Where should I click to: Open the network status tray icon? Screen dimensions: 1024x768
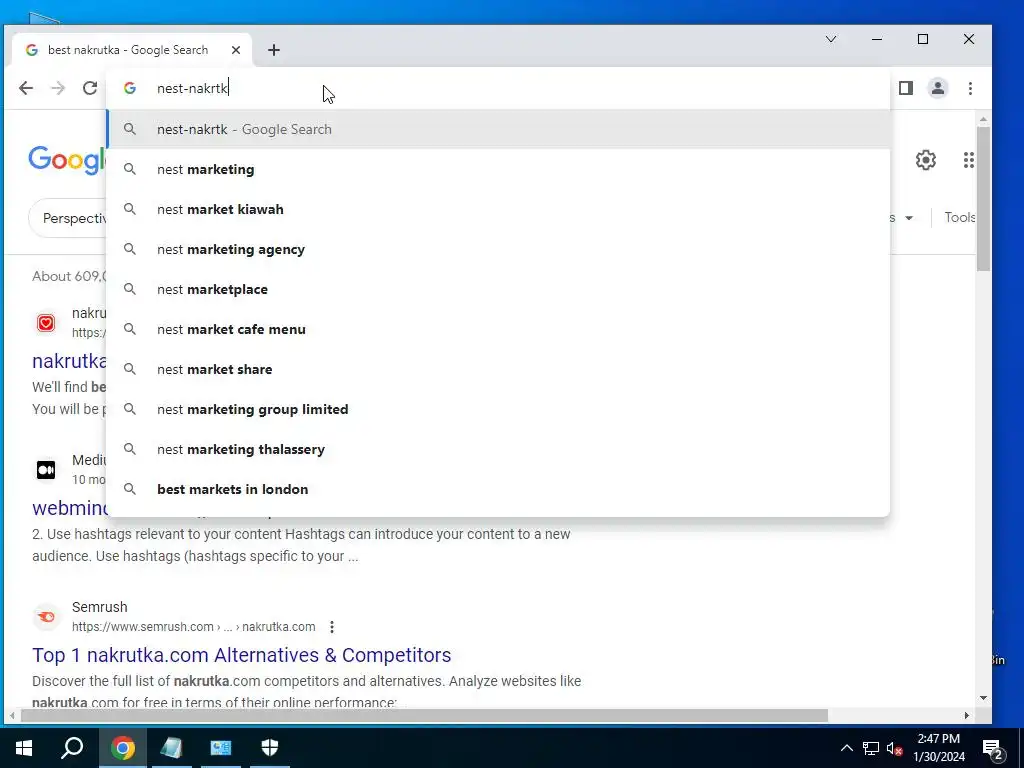tap(871, 748)
